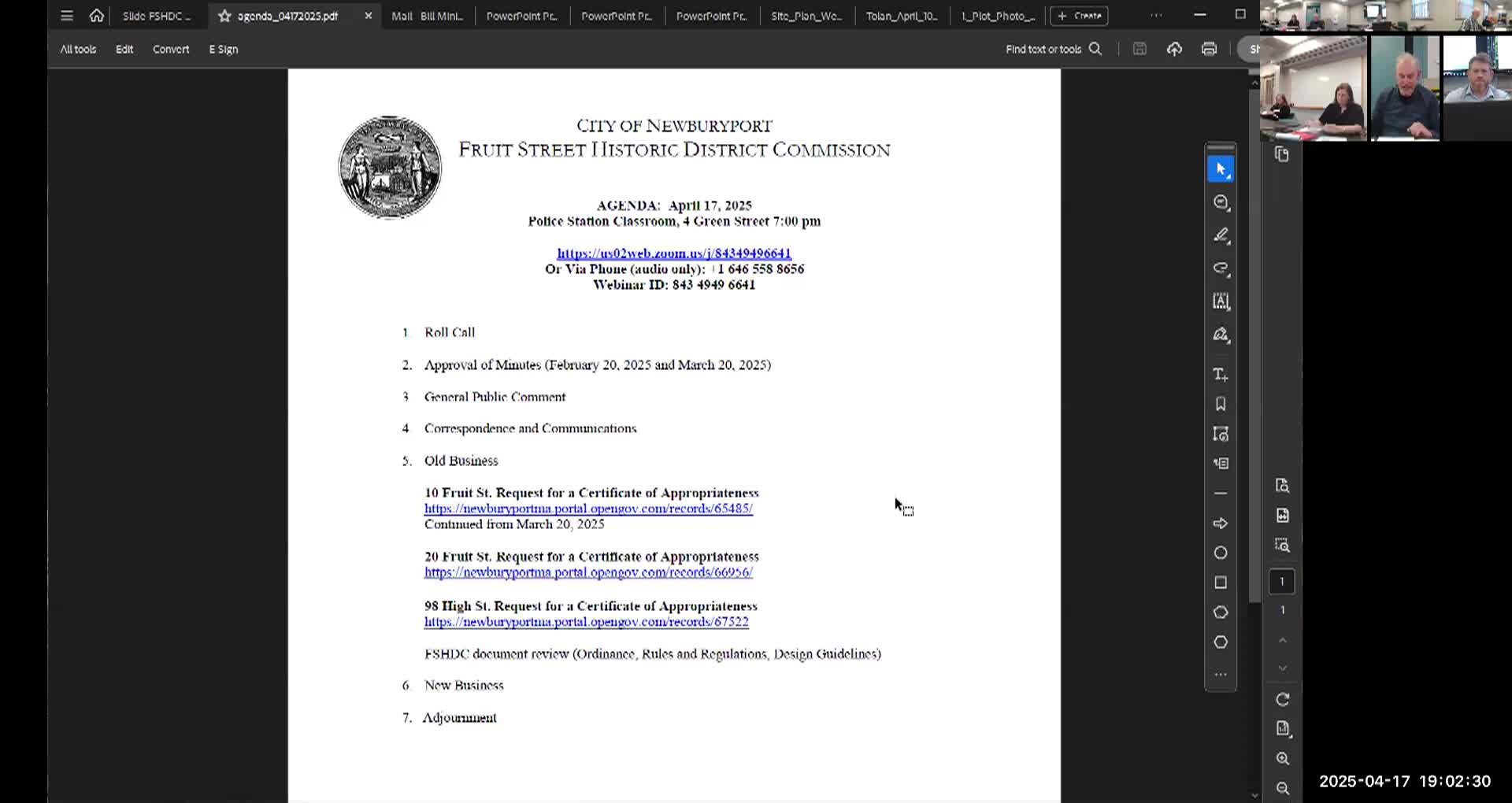Click the cloud upload icon
This screenshot has height=803, width=1512.
pos(1174,49)
